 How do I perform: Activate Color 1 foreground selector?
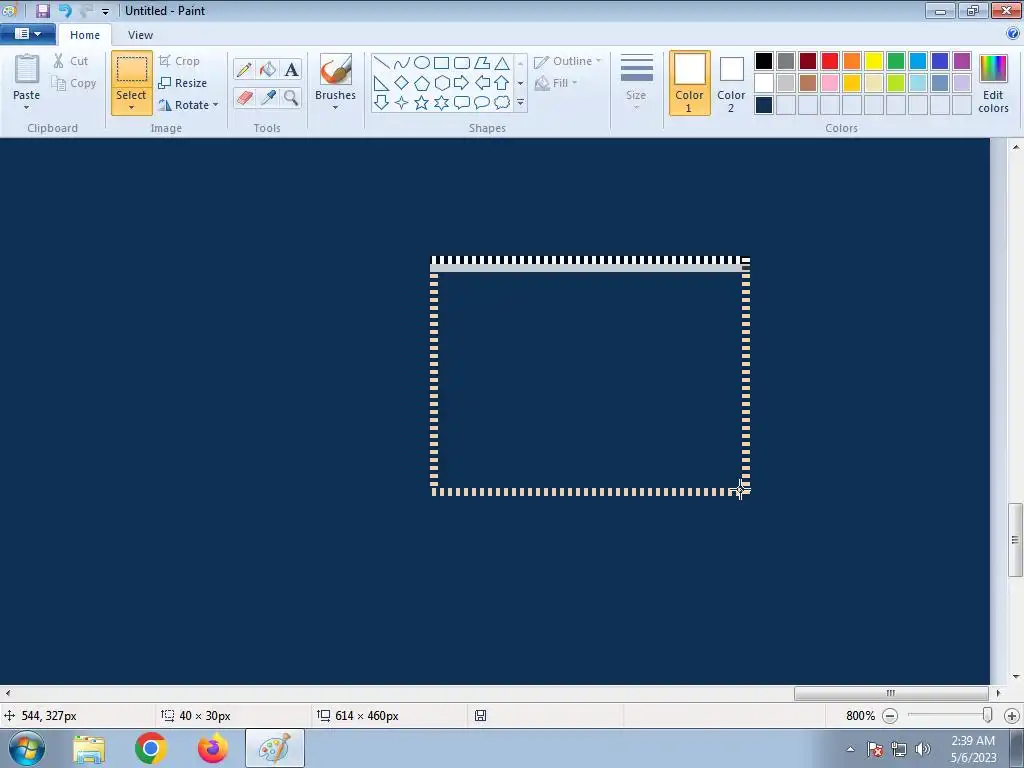tap(690, 83)
